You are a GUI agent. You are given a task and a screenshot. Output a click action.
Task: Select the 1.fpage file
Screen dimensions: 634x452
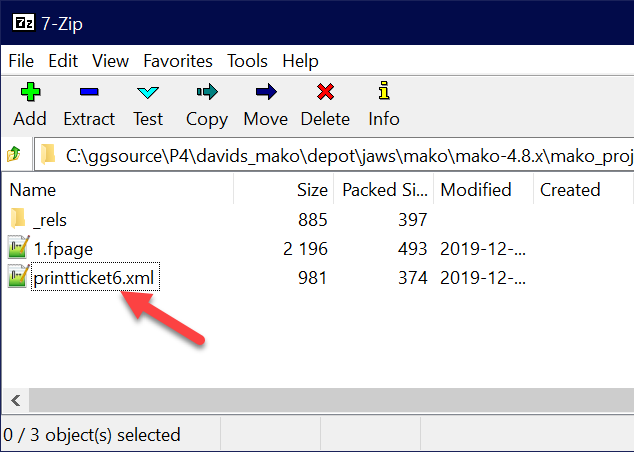click(63, 248)
